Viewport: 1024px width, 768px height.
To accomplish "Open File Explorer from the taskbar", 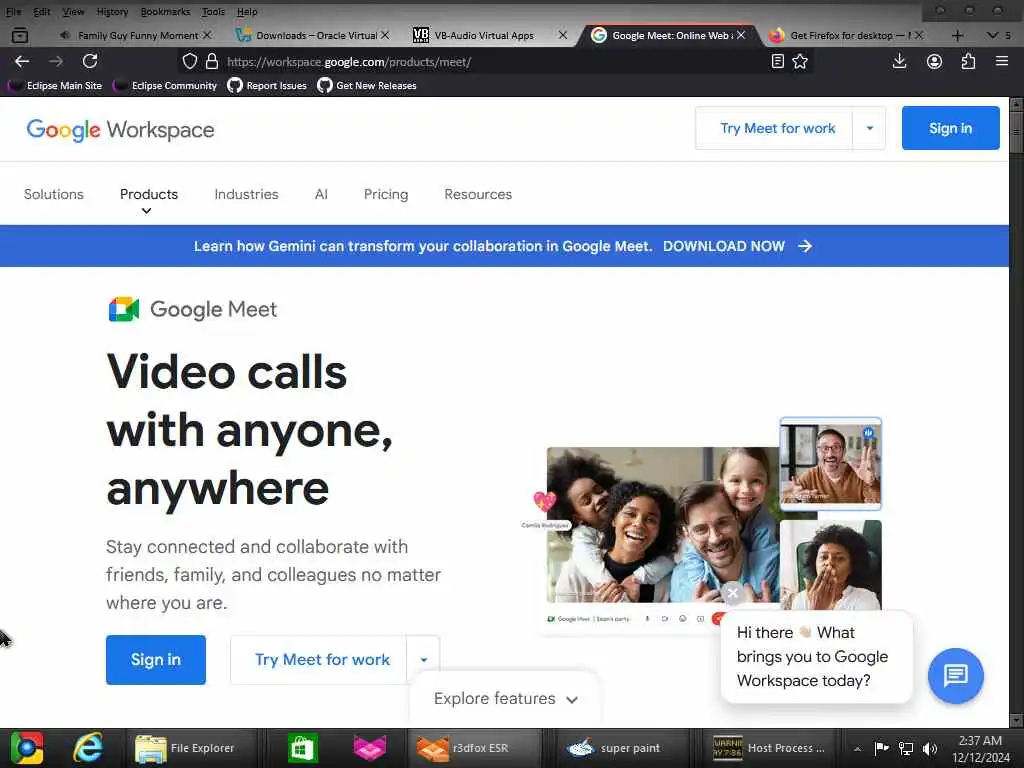I will click(x=193, y=748).
